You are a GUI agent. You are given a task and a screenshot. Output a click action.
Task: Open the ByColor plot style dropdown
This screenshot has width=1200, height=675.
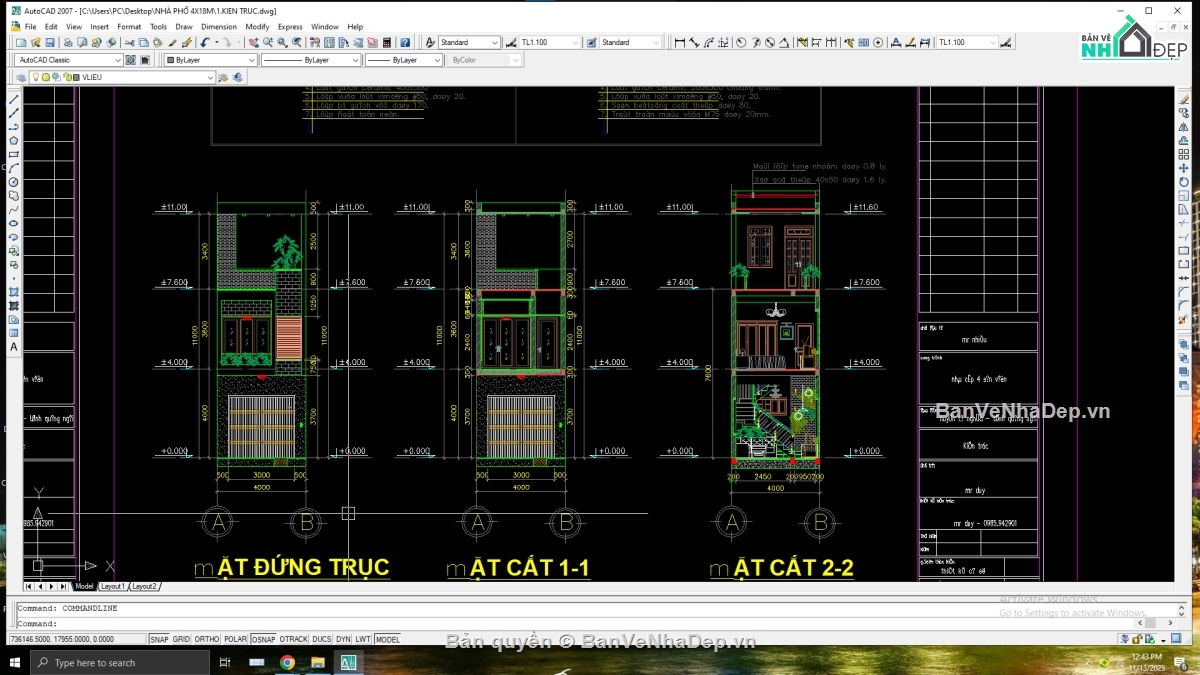point(485,59)
